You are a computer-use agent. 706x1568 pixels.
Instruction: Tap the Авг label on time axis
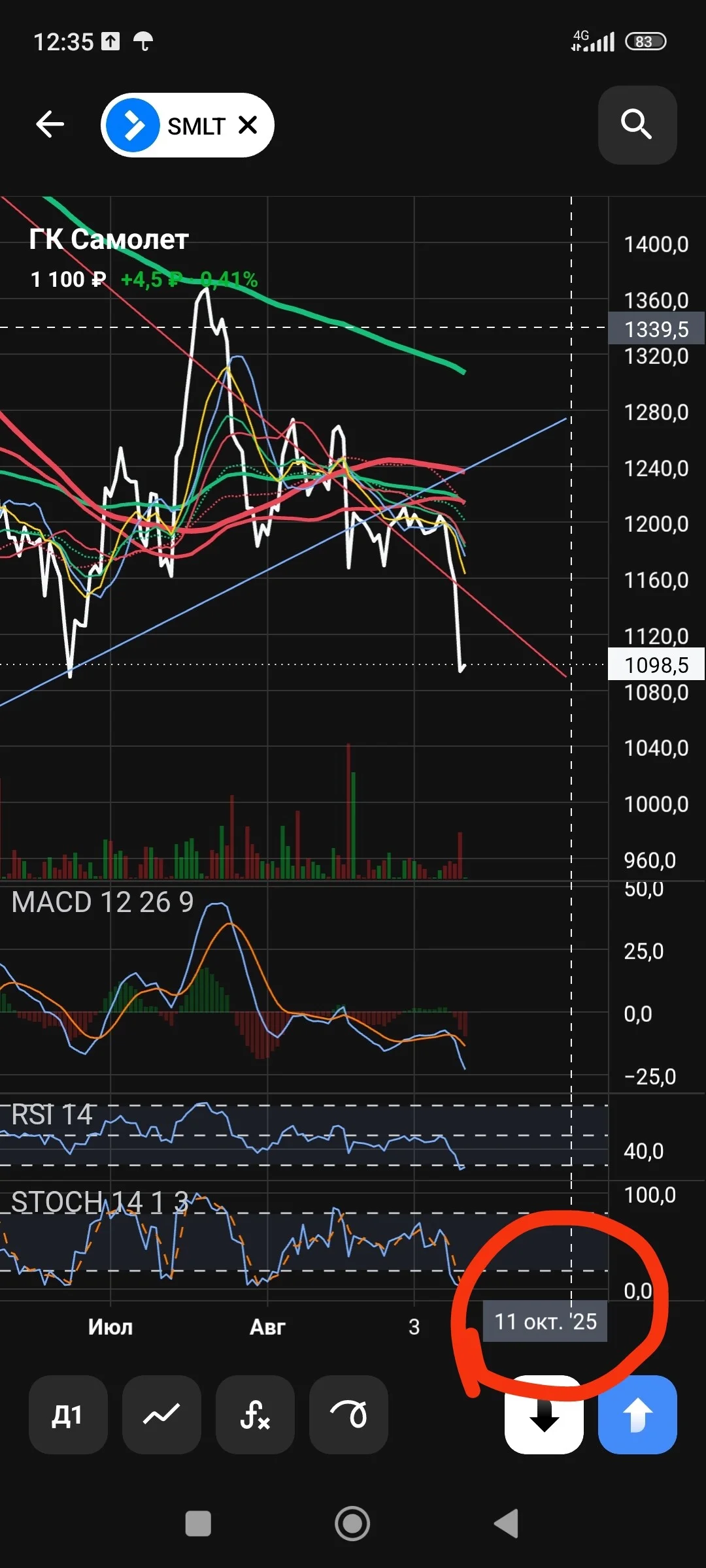coord(268,1327)
